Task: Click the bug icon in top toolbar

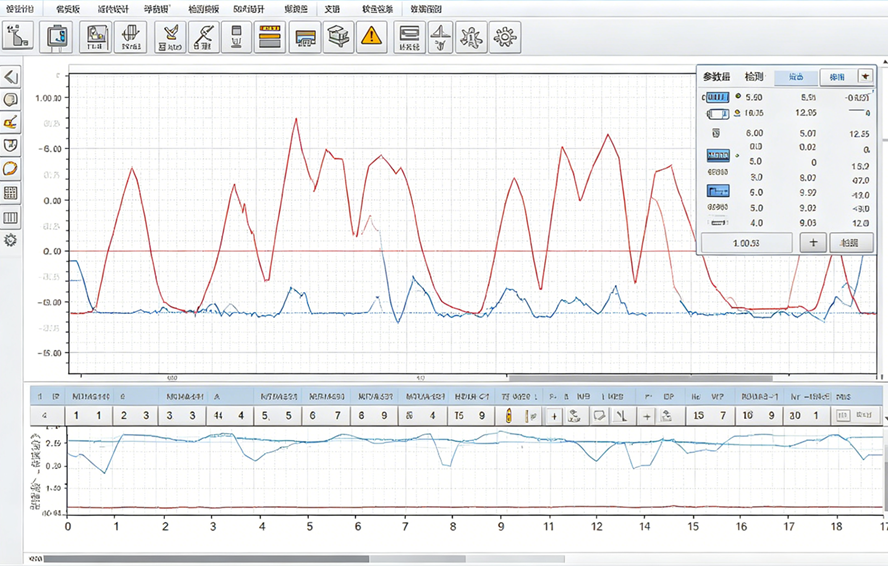Action: 471,37
